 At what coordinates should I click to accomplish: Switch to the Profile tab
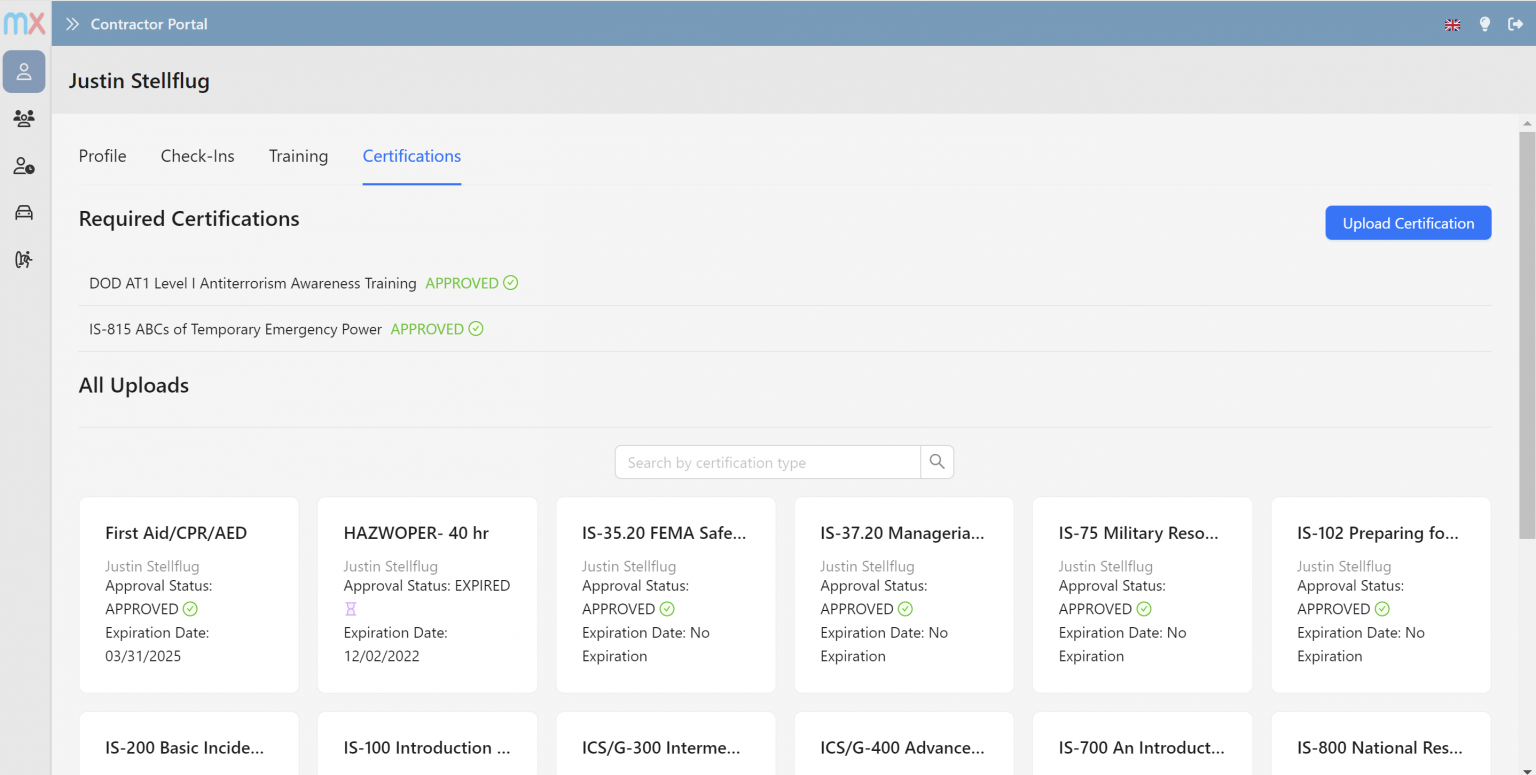(102, 156)
